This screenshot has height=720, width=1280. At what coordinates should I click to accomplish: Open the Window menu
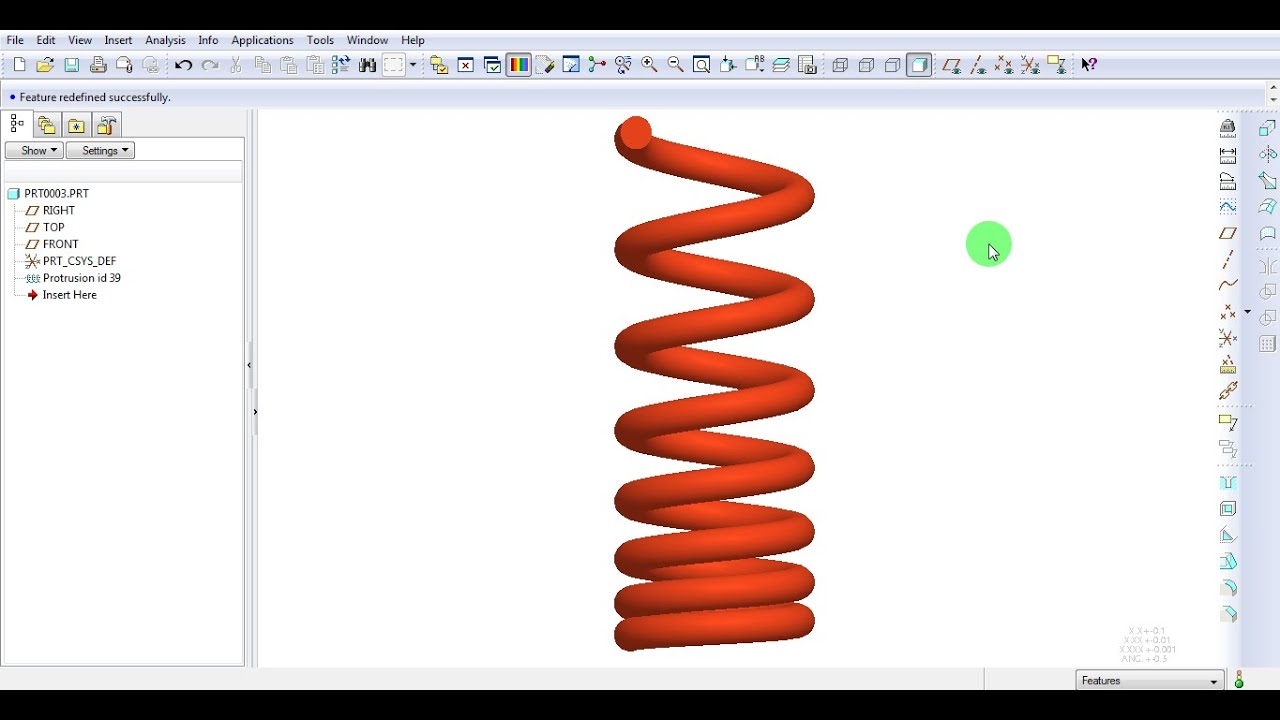pos(367,40)
